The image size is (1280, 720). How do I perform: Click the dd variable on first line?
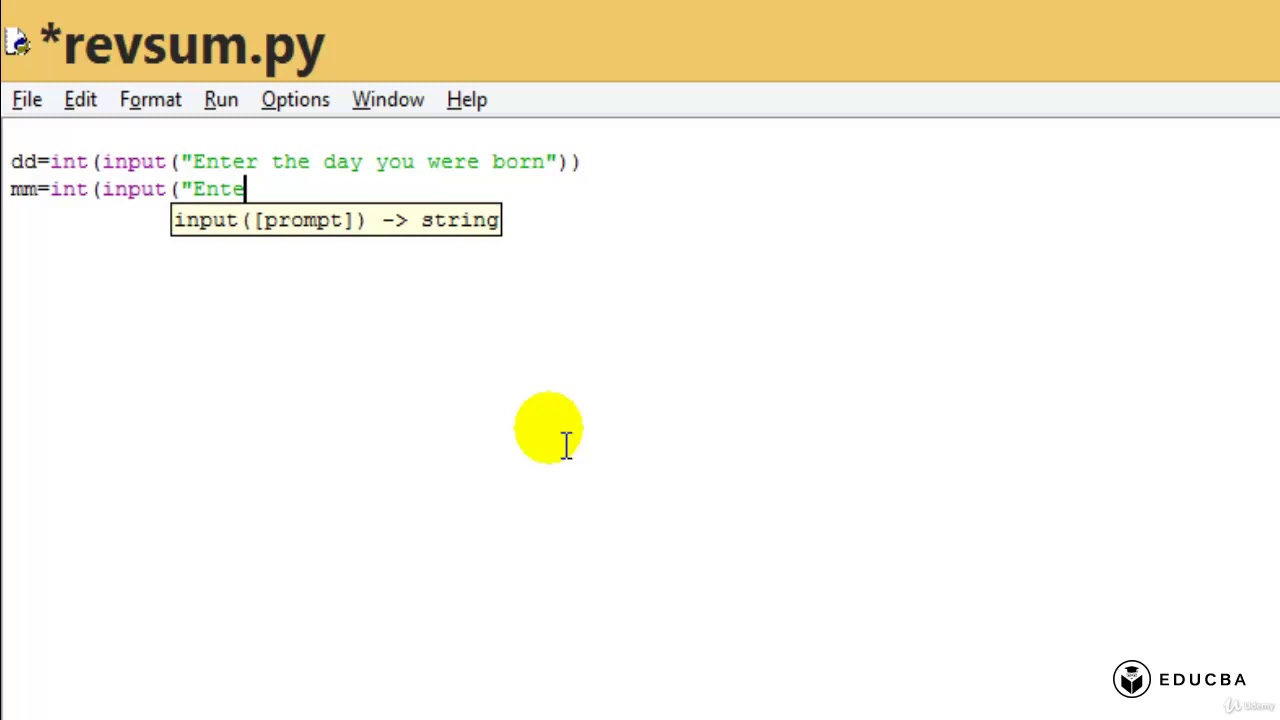[x=23, y=162]
